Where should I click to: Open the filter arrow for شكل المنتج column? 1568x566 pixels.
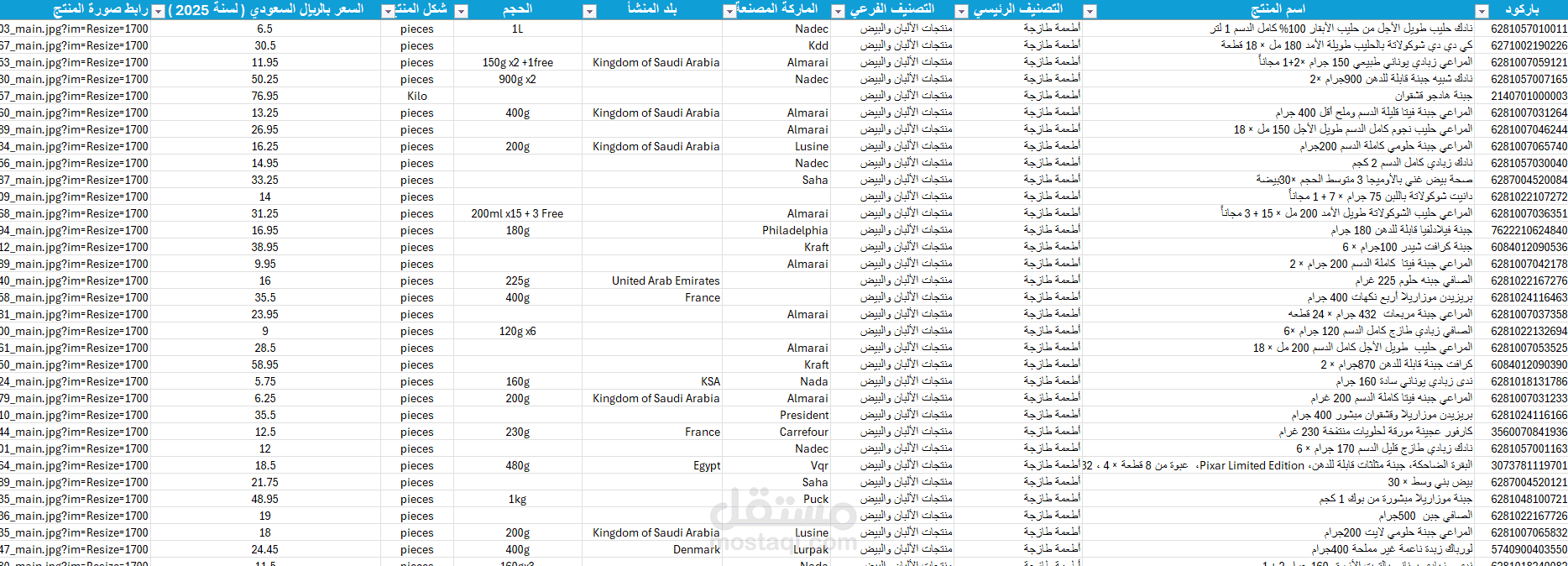click(388, 11)
